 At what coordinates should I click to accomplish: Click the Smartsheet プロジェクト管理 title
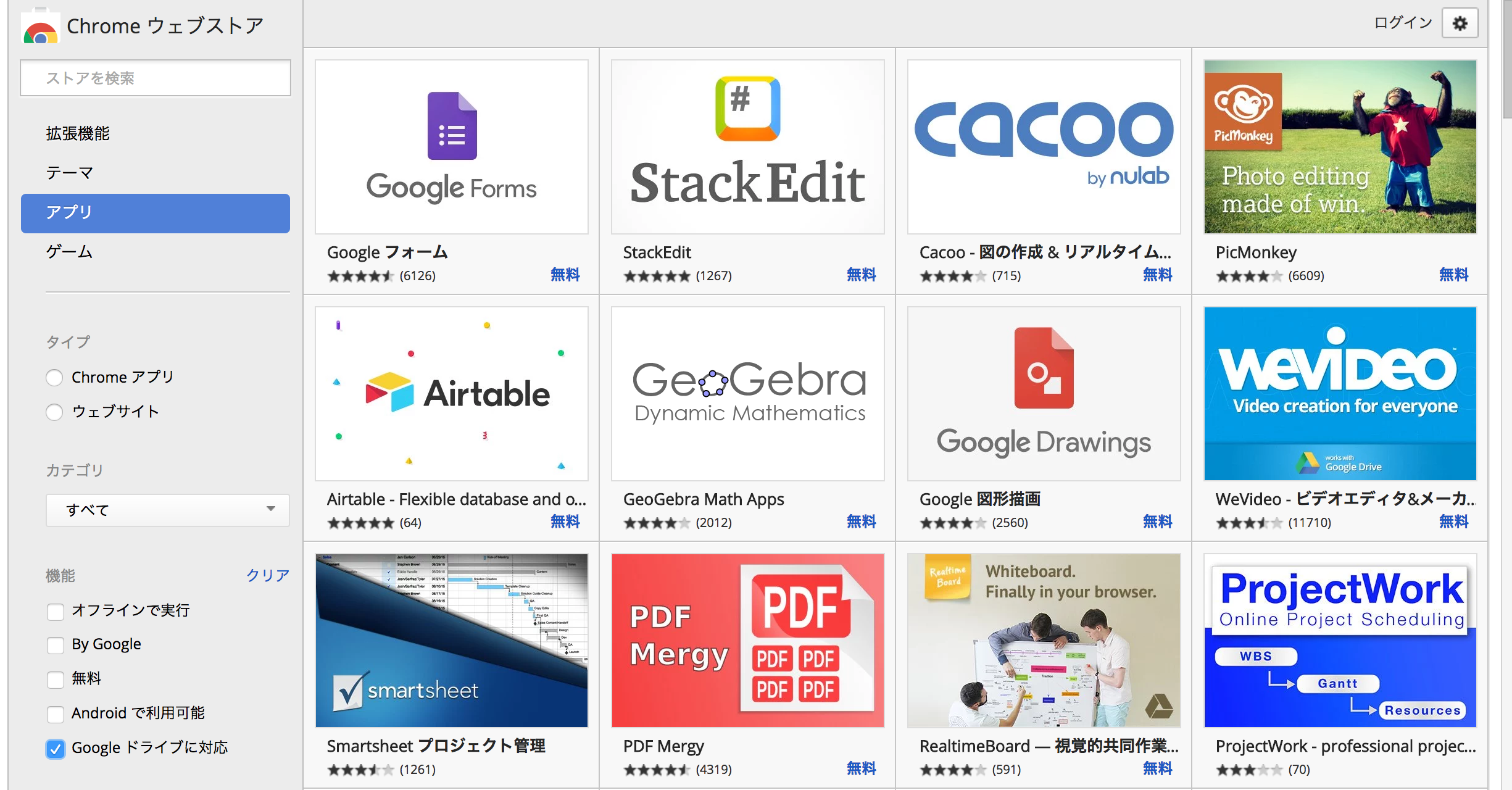click(436, 746)
